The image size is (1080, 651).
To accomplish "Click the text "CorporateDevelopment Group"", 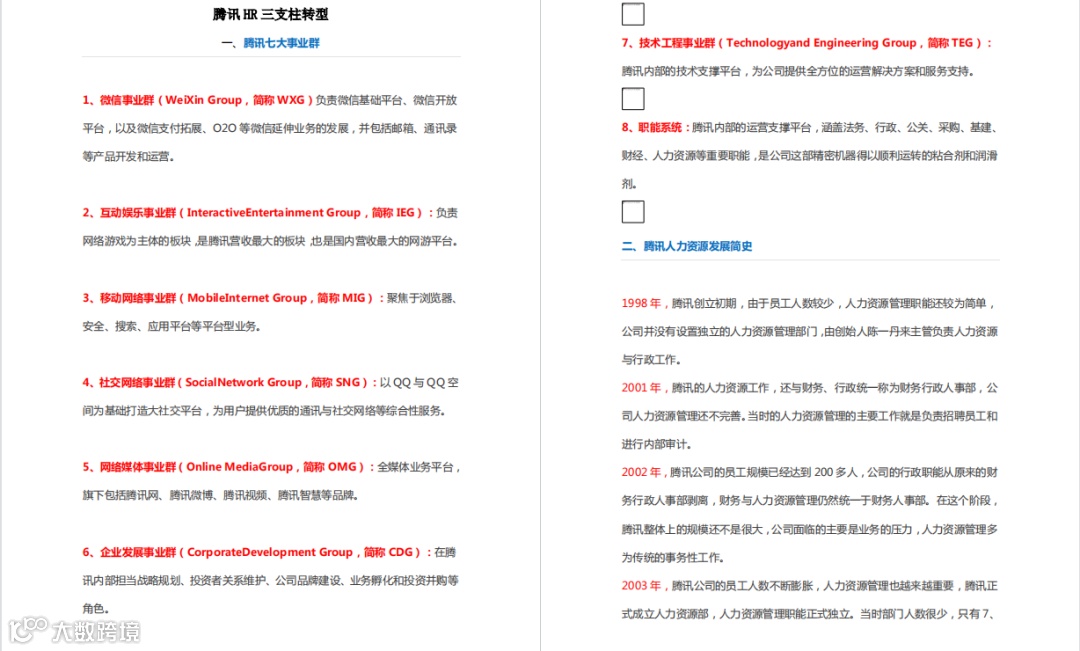I will point(269,552).
